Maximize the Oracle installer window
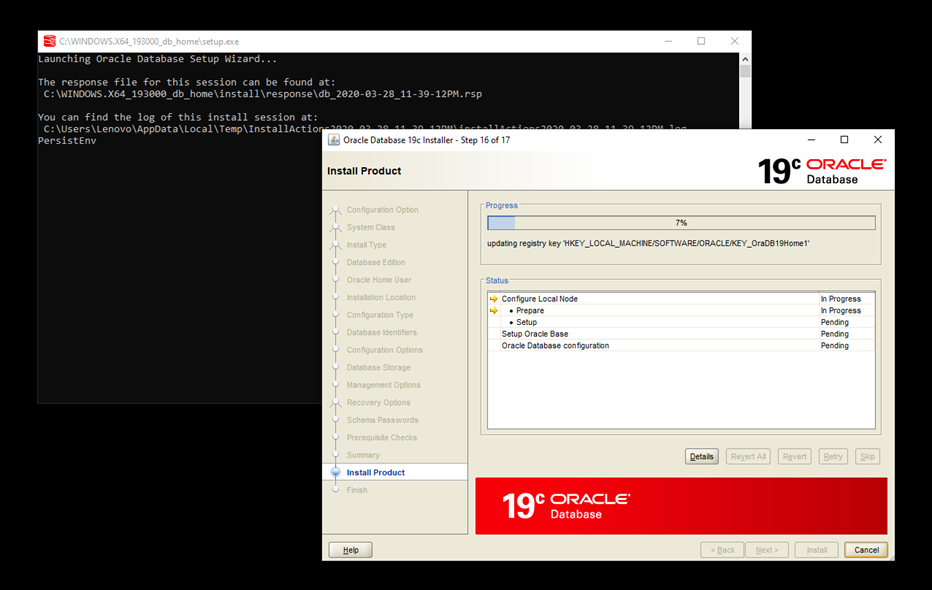The image size is (932, 590). pyautogui.click(x=844, y=140)
